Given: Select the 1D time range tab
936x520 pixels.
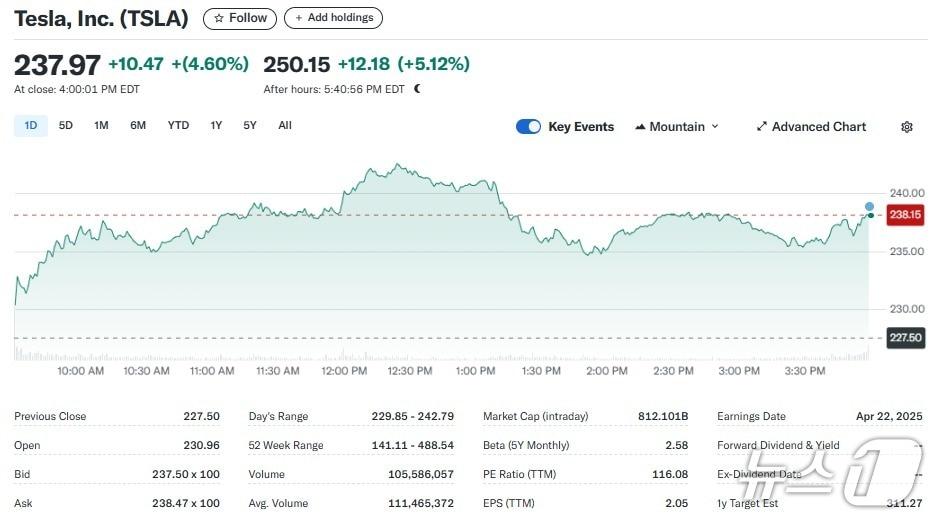Looking at the screenshot, I should [31, 126].
